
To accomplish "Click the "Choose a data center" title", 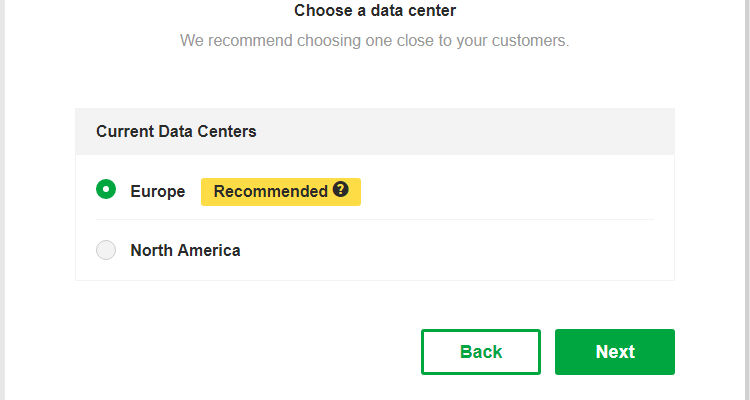I will 375,11.
